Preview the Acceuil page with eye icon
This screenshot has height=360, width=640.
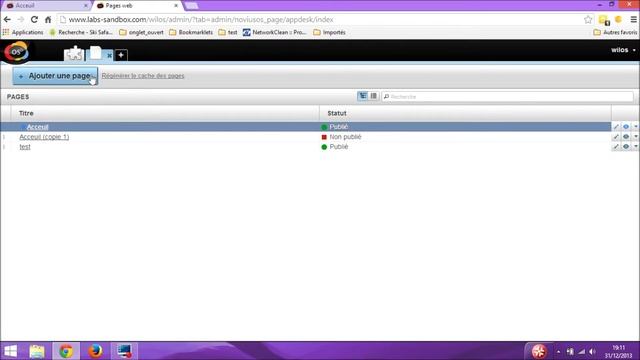pos(626,127)
